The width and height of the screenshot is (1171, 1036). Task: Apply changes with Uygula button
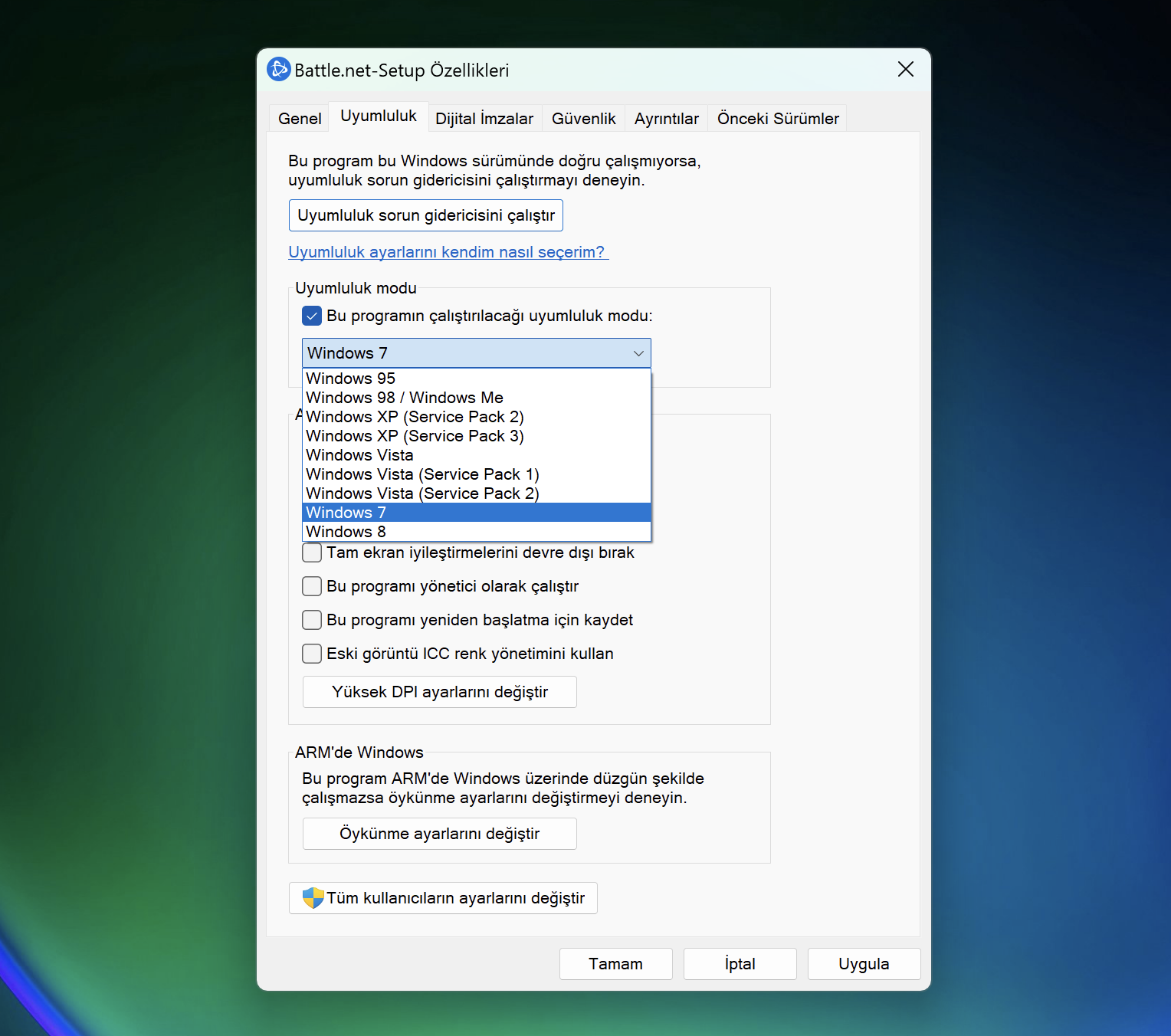pos(864,964)
